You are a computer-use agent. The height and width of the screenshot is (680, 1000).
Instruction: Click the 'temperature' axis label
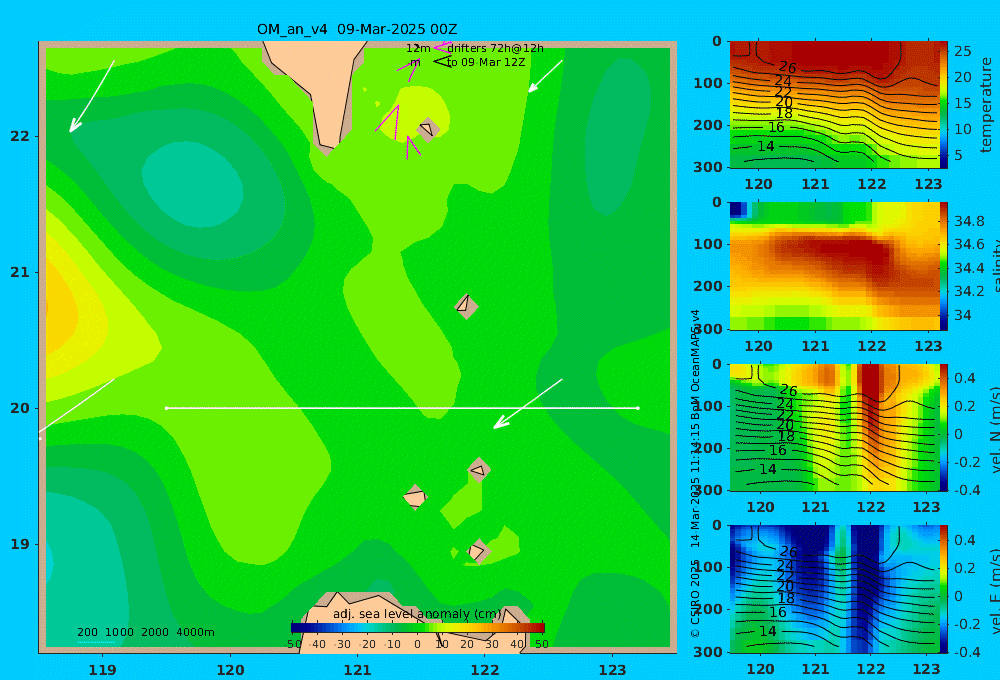point(987,105)
